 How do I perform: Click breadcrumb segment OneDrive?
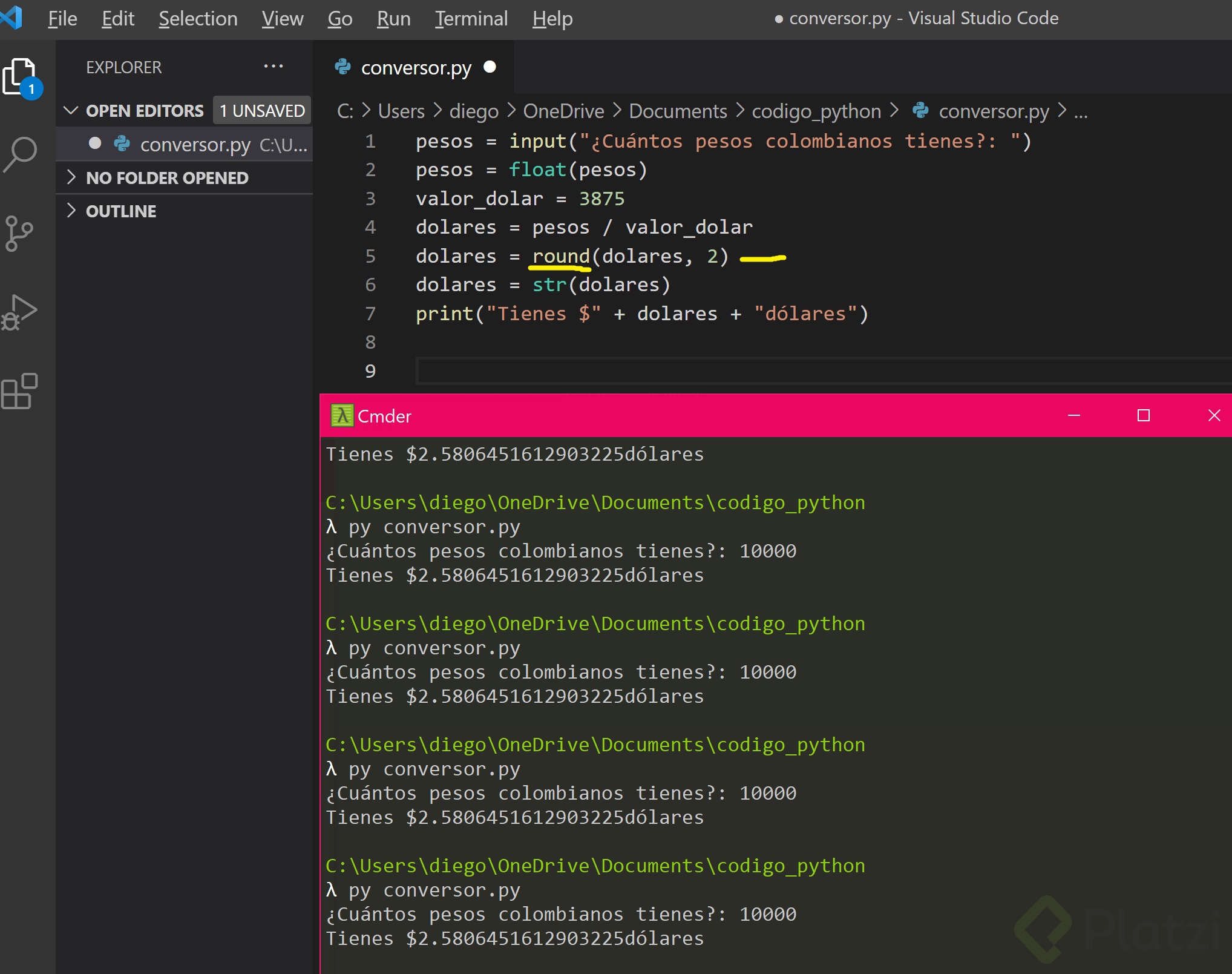[563, 111]
